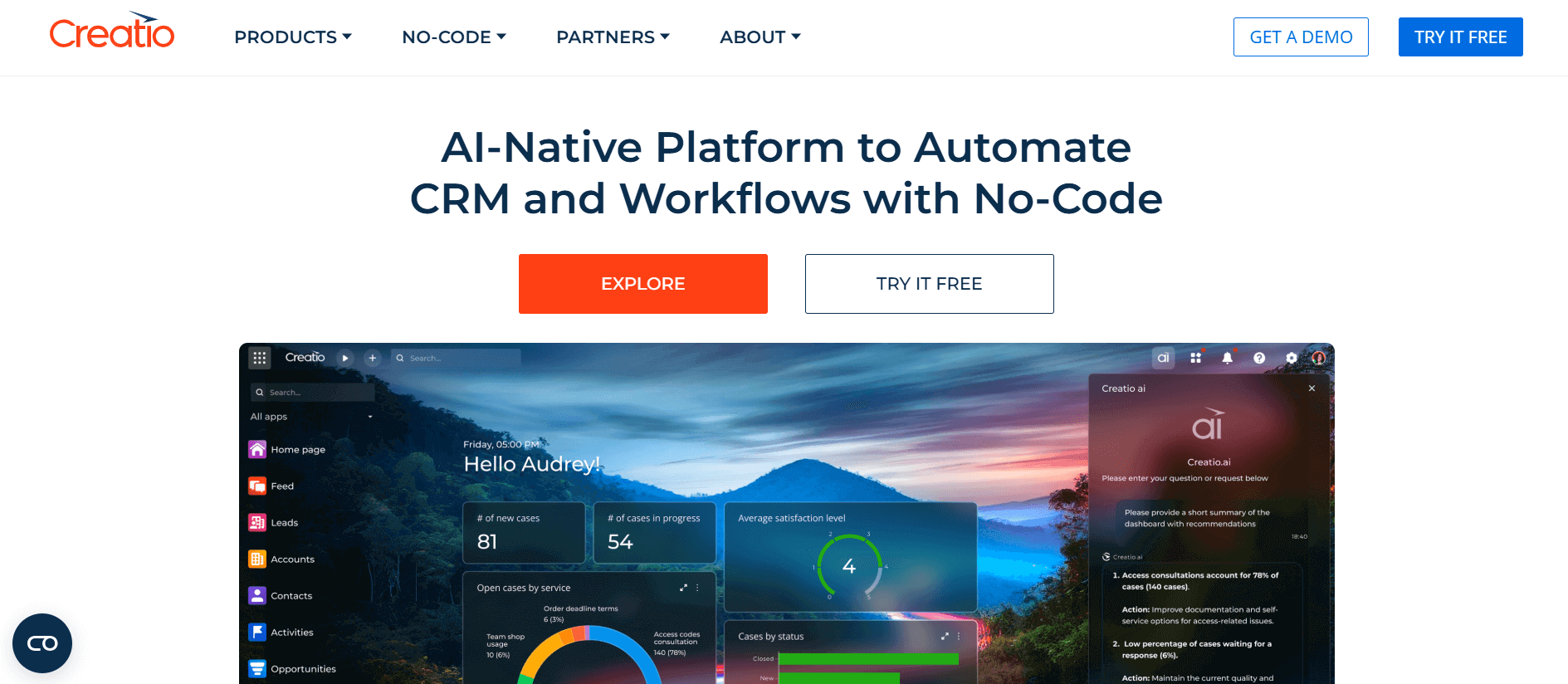
Task: Click the GET A DEMO button
Action: 1301,37
